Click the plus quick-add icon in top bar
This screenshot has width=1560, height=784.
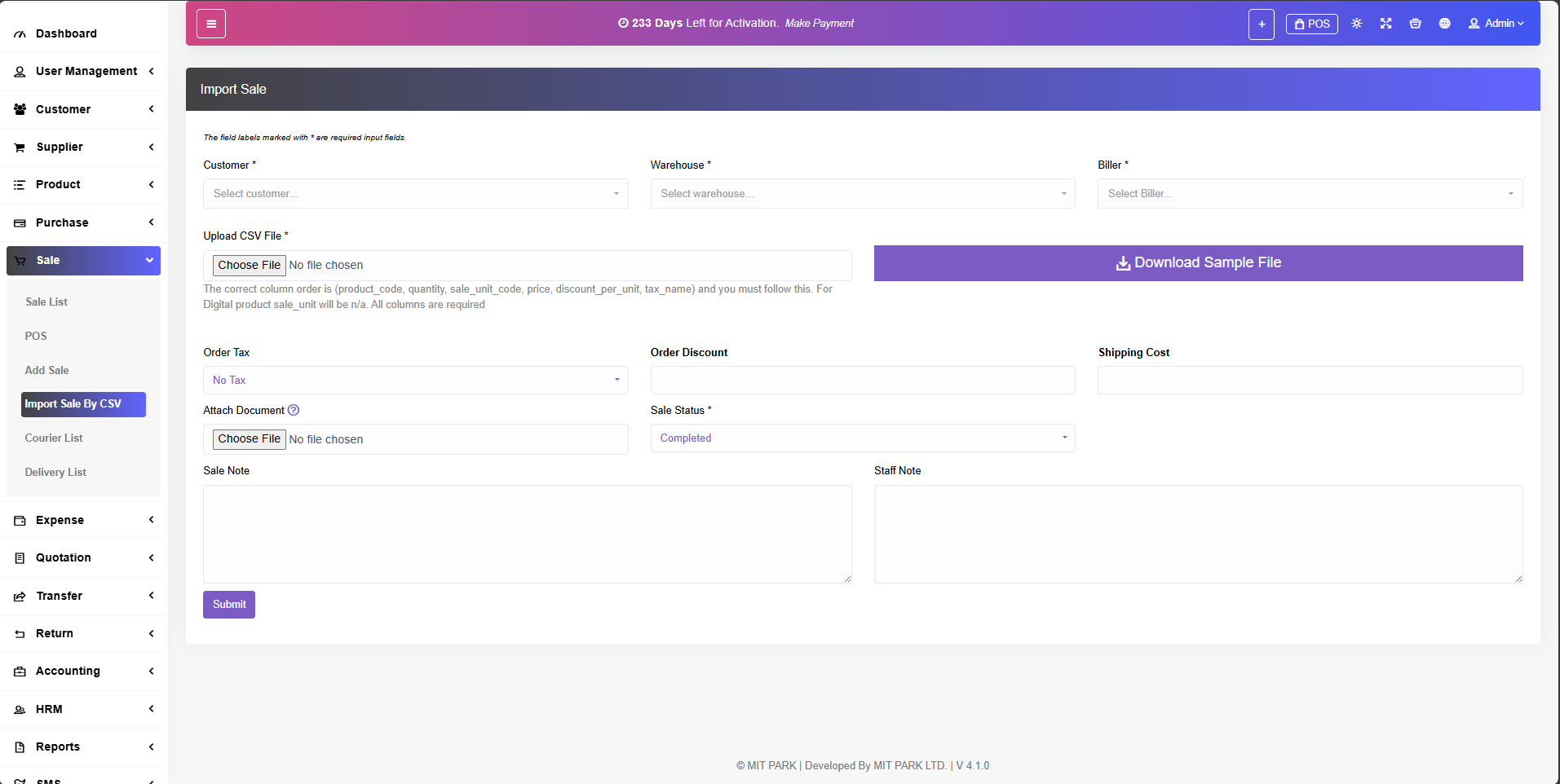pos(1261,24)
